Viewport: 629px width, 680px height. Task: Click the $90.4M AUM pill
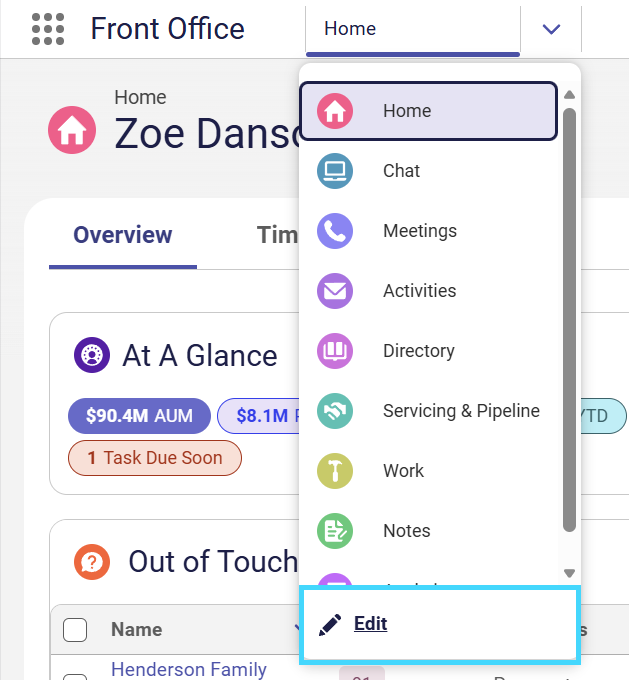click(139, 416)
